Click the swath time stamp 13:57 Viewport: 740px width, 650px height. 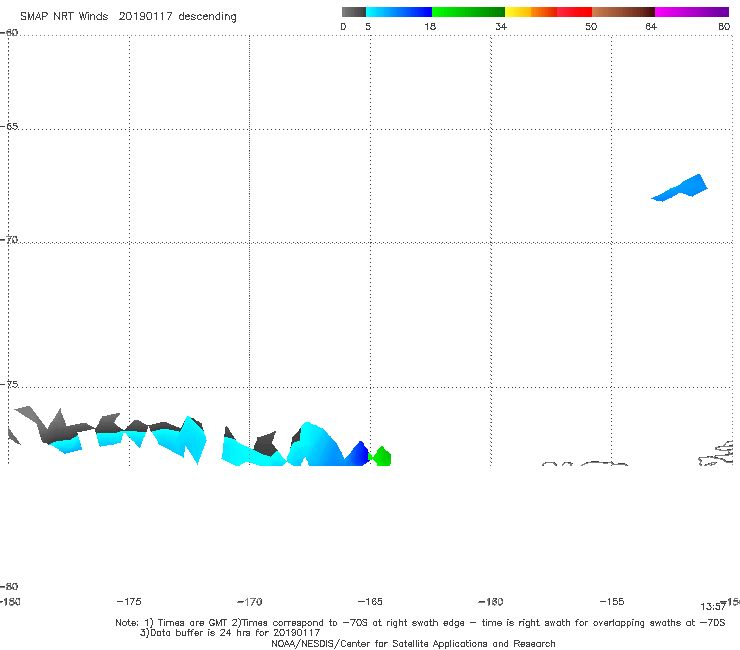(713, 607)
